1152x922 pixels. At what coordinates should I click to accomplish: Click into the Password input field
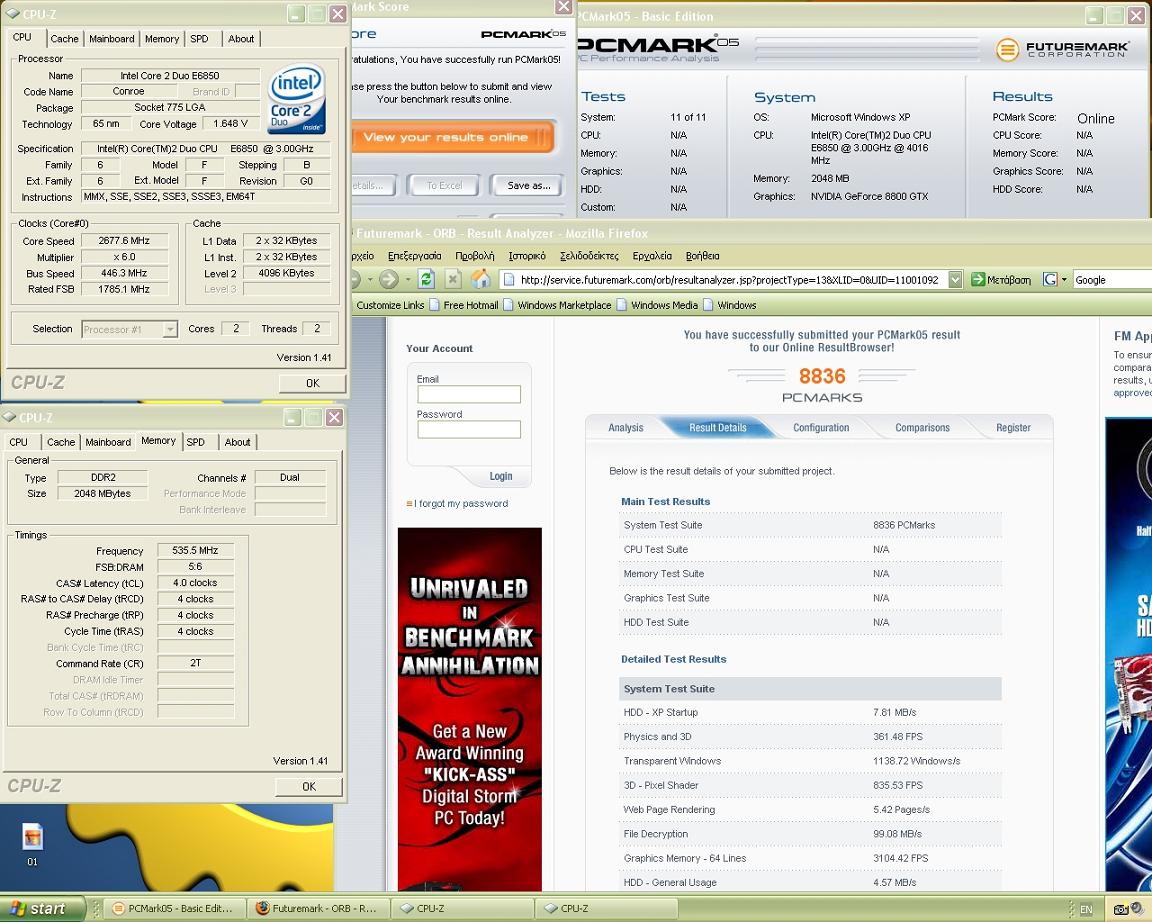pos(469,430)
